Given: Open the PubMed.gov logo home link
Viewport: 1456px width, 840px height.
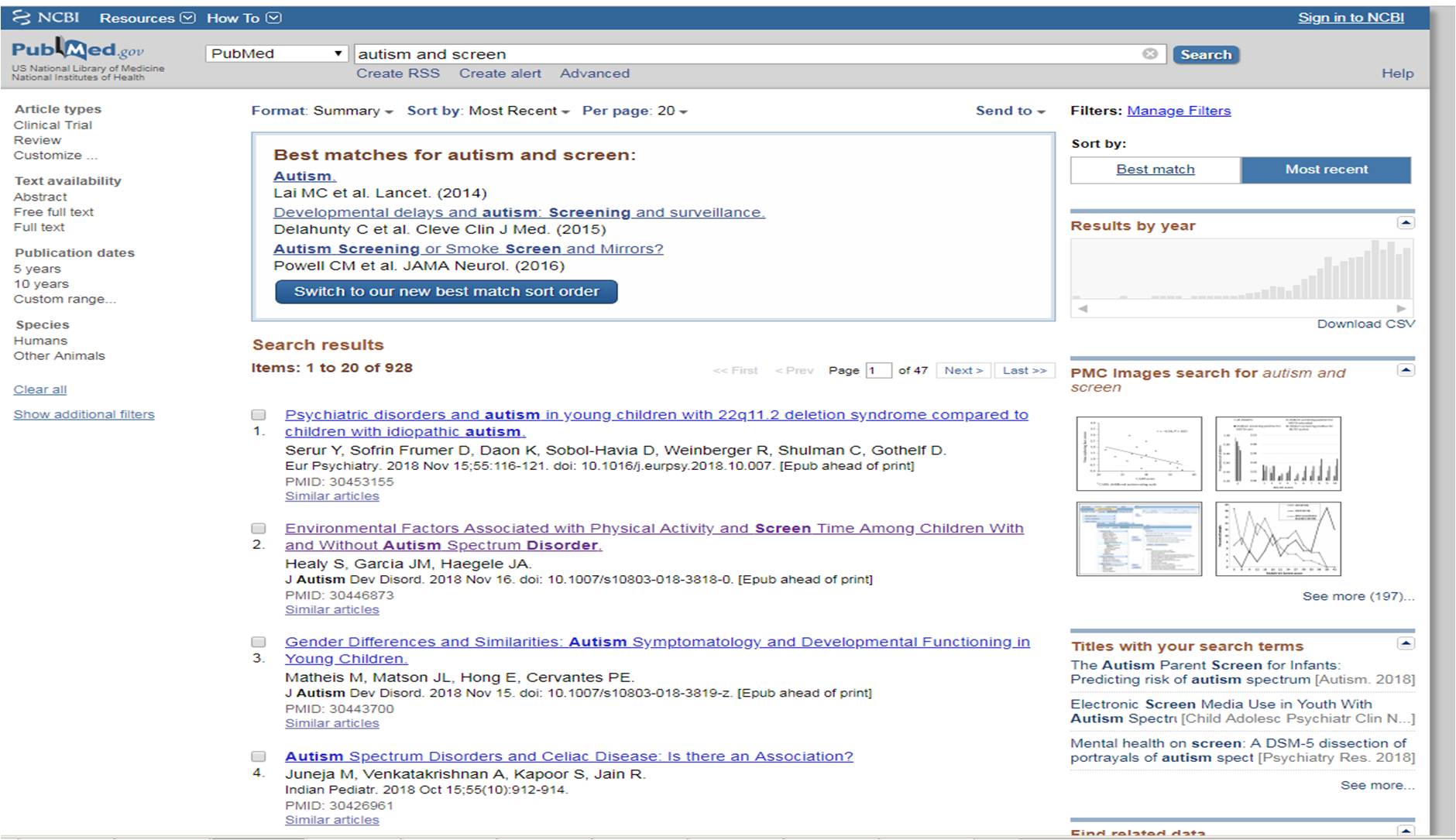Looking at the screenshot, I should [x=77, y=50].
